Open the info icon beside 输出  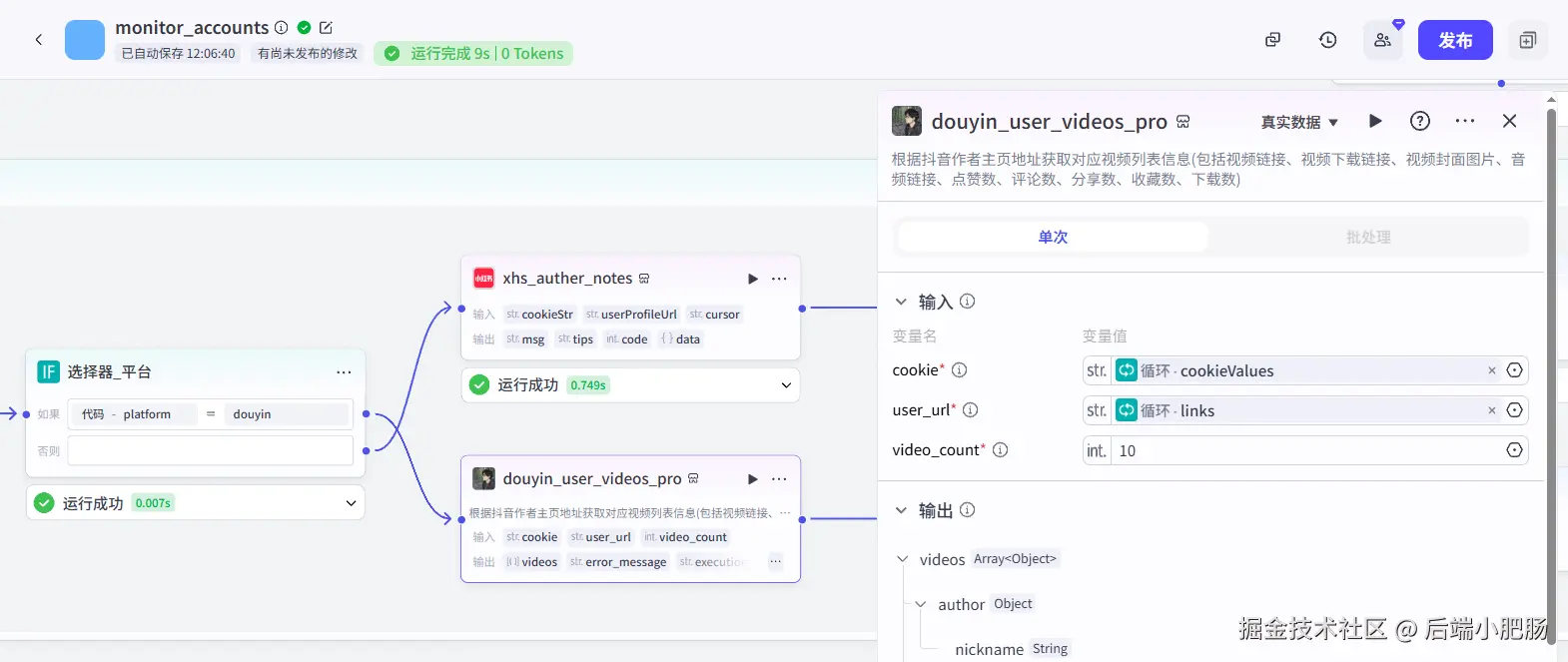pyautogui.click(x=967, y=510)
